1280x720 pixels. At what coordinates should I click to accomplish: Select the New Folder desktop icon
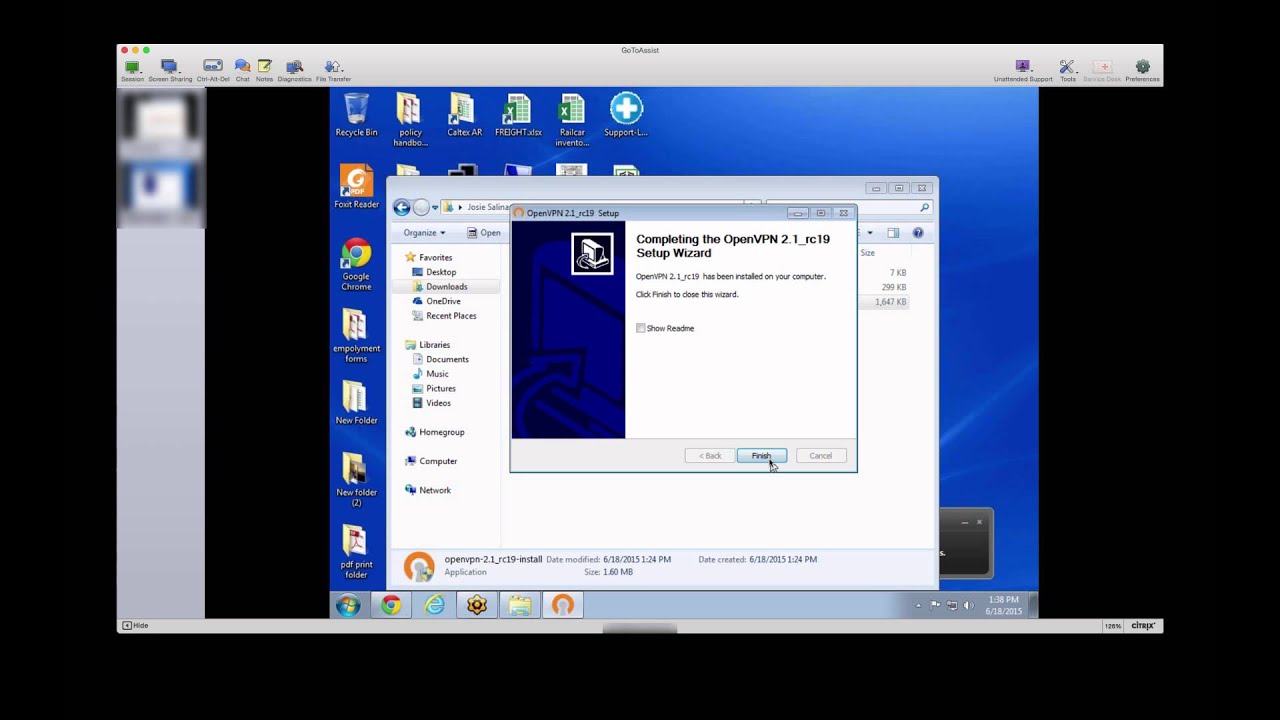[x=356, y=403]
